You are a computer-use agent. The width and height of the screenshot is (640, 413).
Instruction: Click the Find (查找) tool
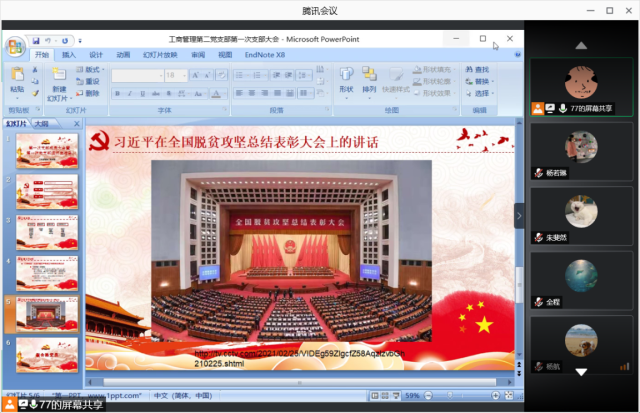pos(479,70)
